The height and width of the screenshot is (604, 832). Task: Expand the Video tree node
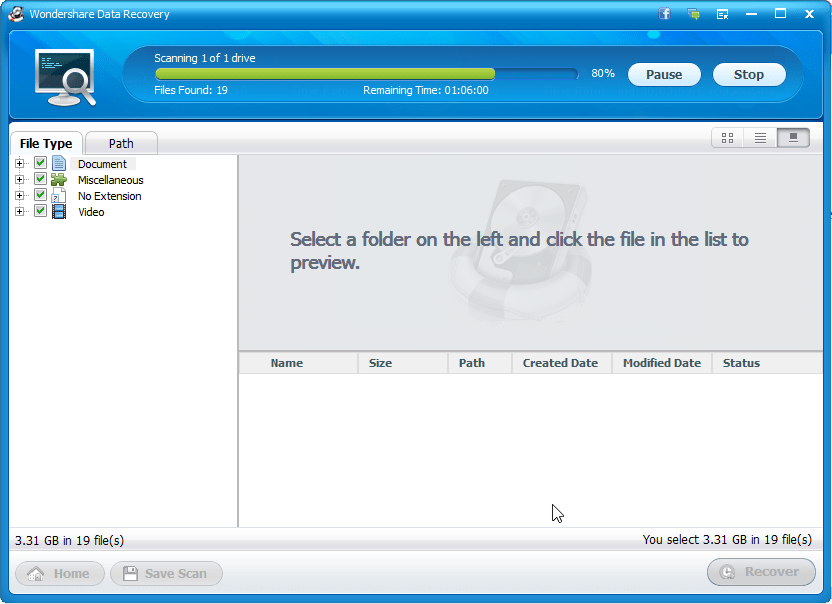pyautogui.click(x=20, y=211)
